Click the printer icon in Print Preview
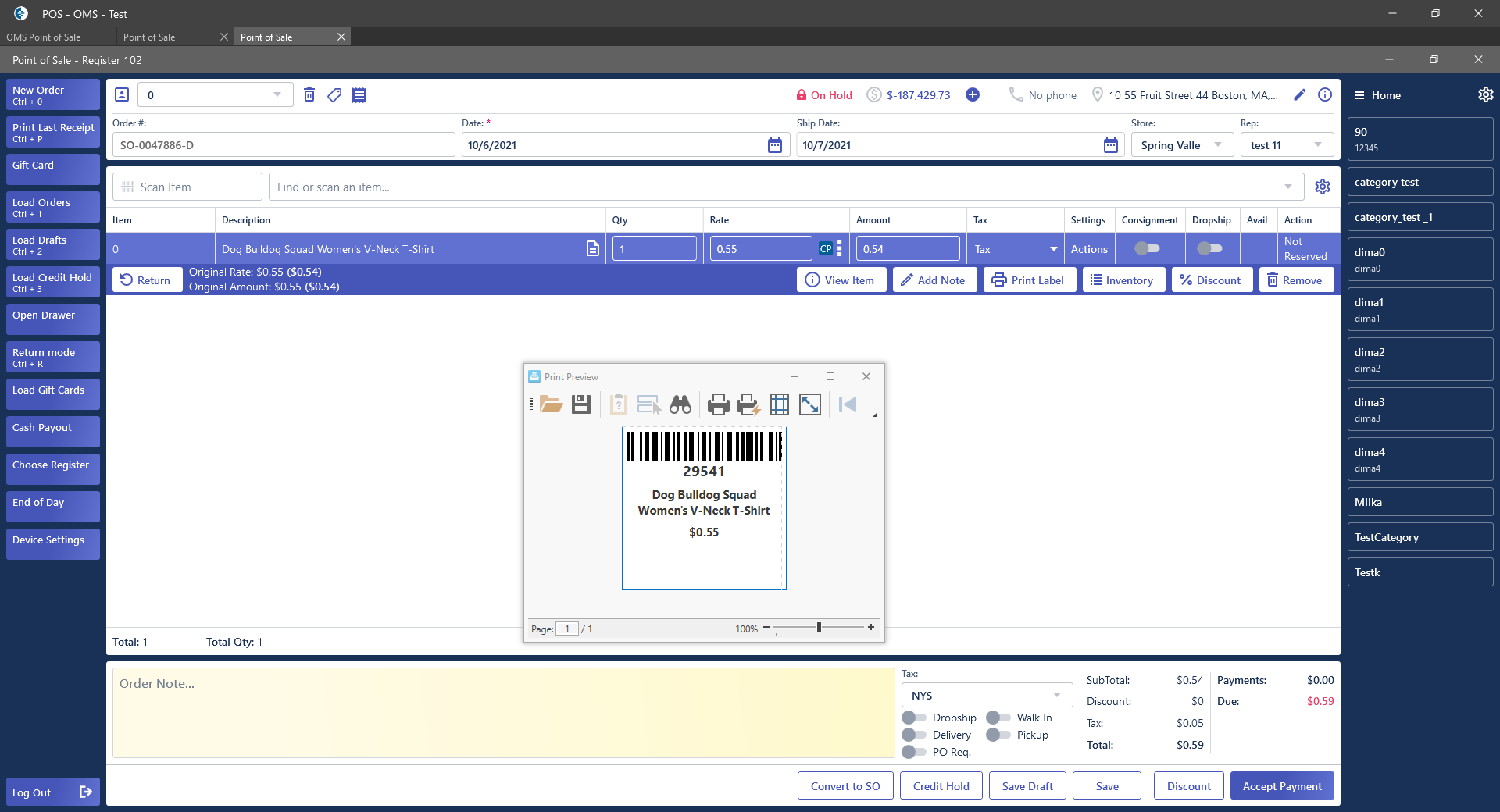The height and width of the screenshot is (812, 1500). coord(718,404)
